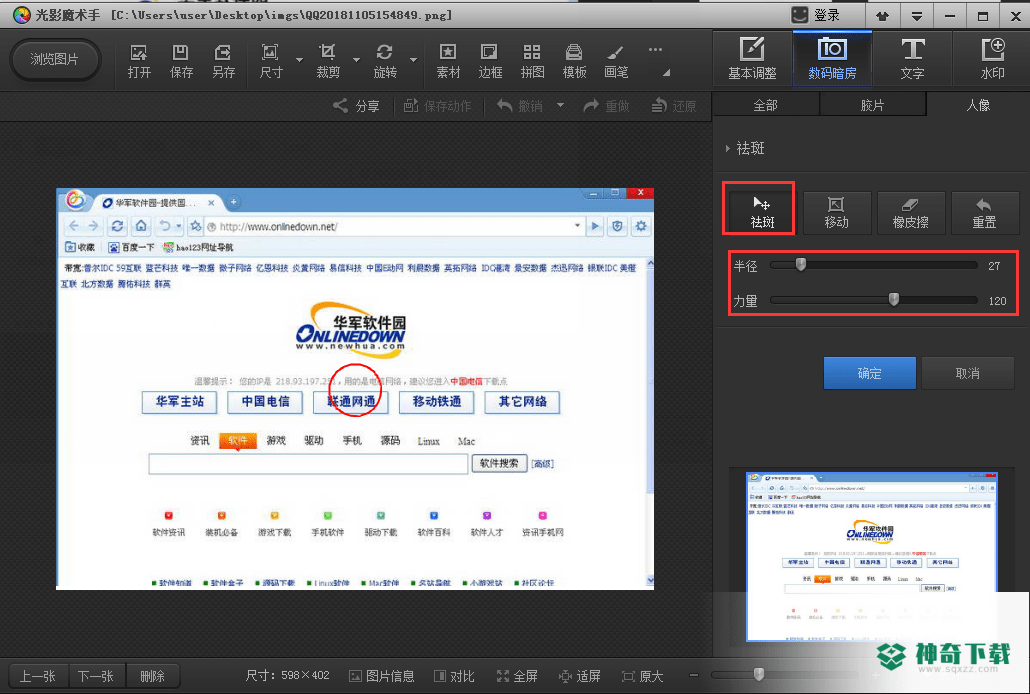Click the 浏览图片 browse button
The width and height of the screenshot is (1030, 694).
[55, 60]
